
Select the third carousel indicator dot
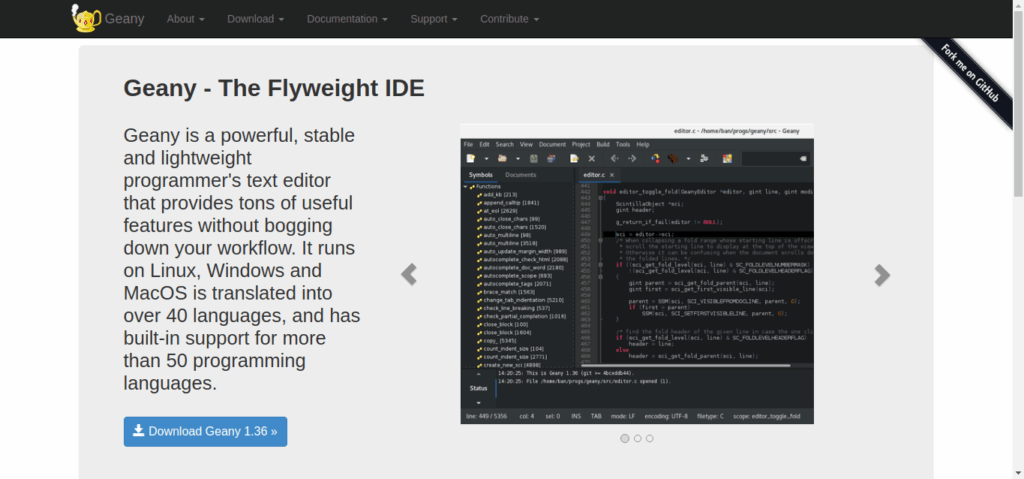coord(650,438)
